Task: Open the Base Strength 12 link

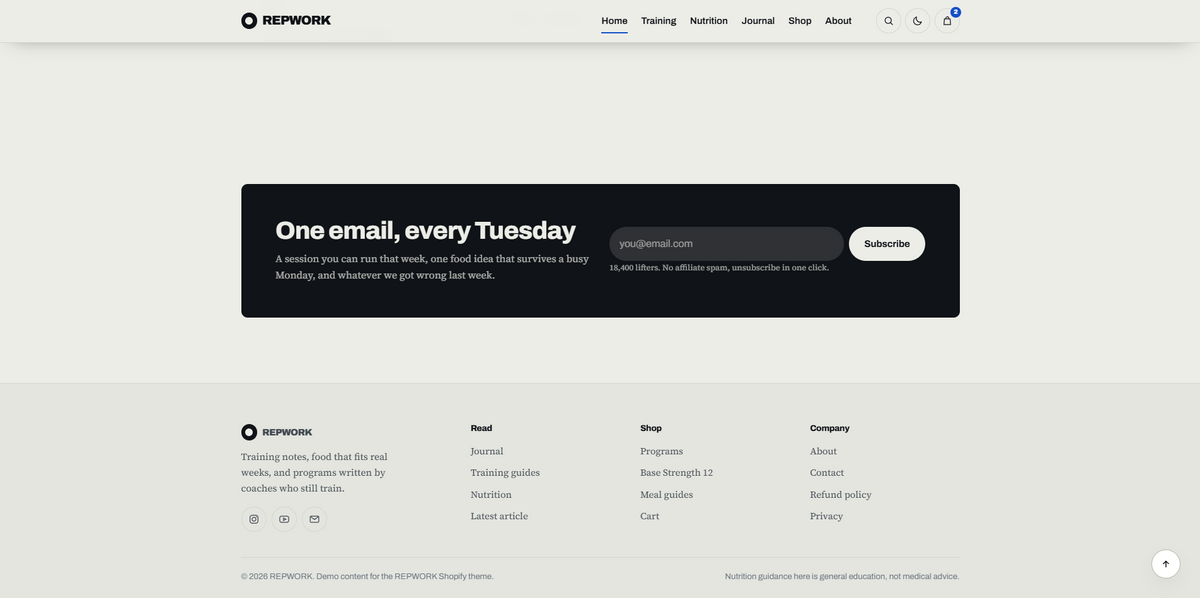Action: (677, 473)
